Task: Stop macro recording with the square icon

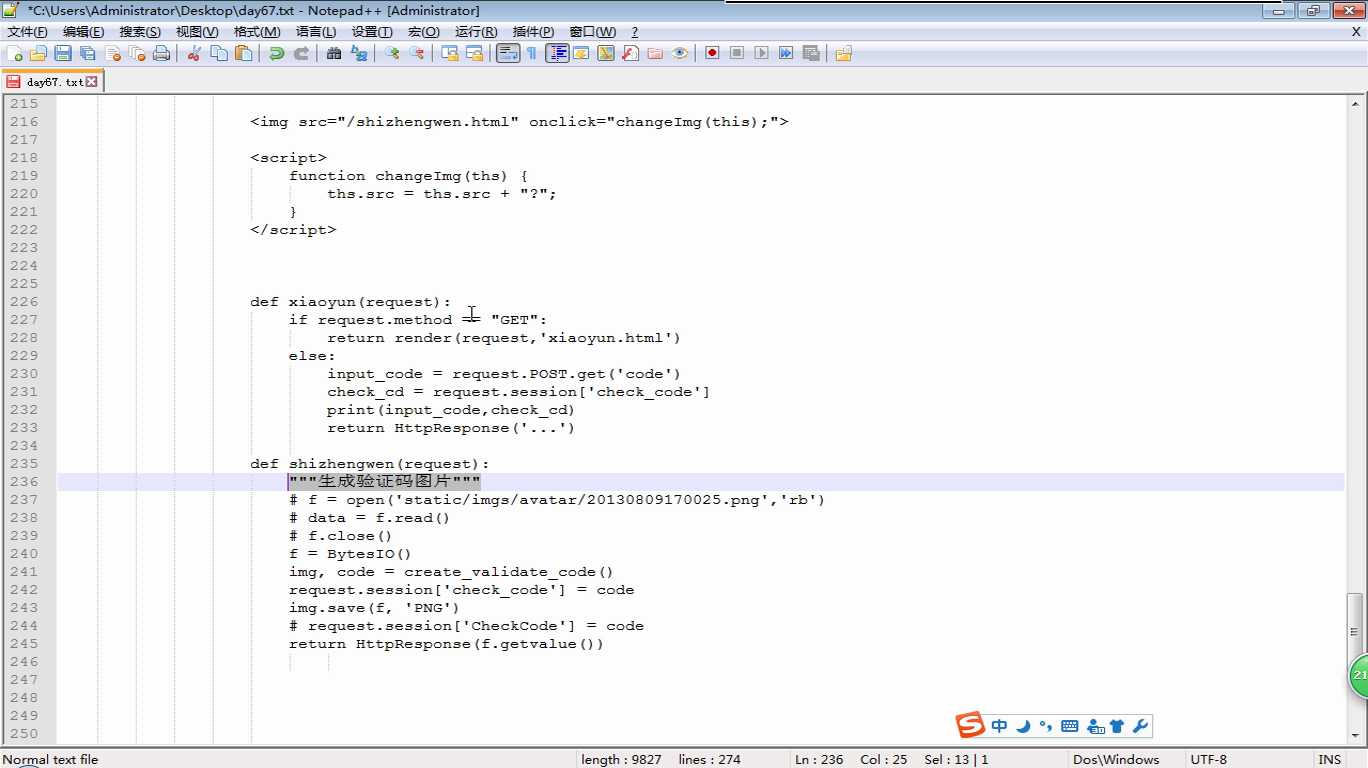Action: tap(737, 53)
